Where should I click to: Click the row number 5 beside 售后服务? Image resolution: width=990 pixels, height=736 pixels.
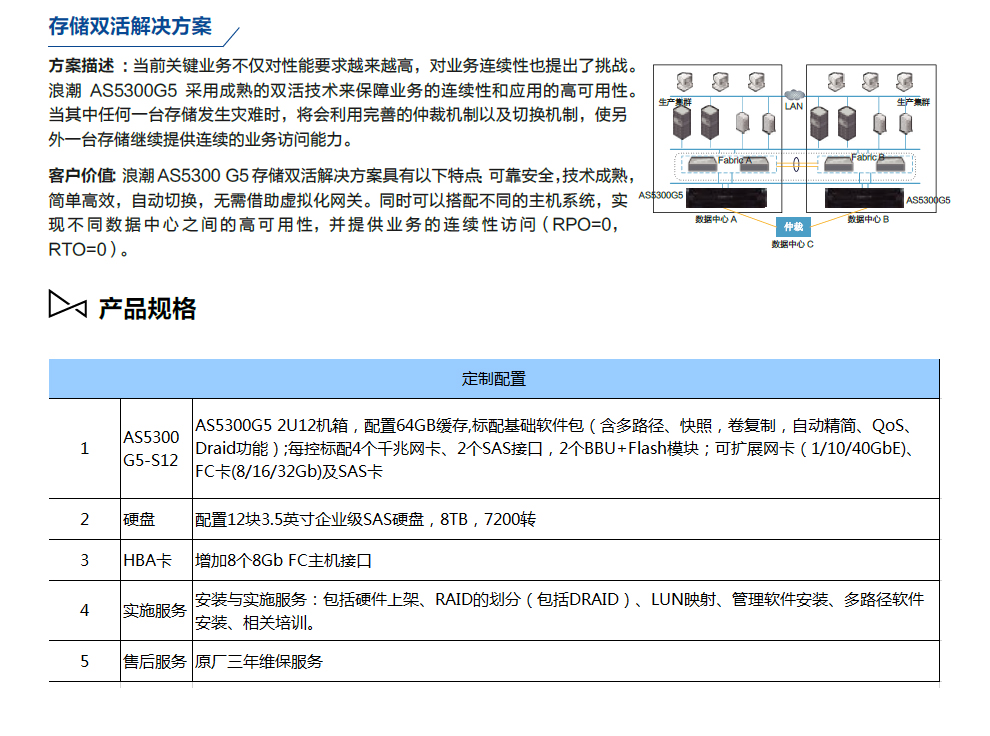tap(85, 662)
